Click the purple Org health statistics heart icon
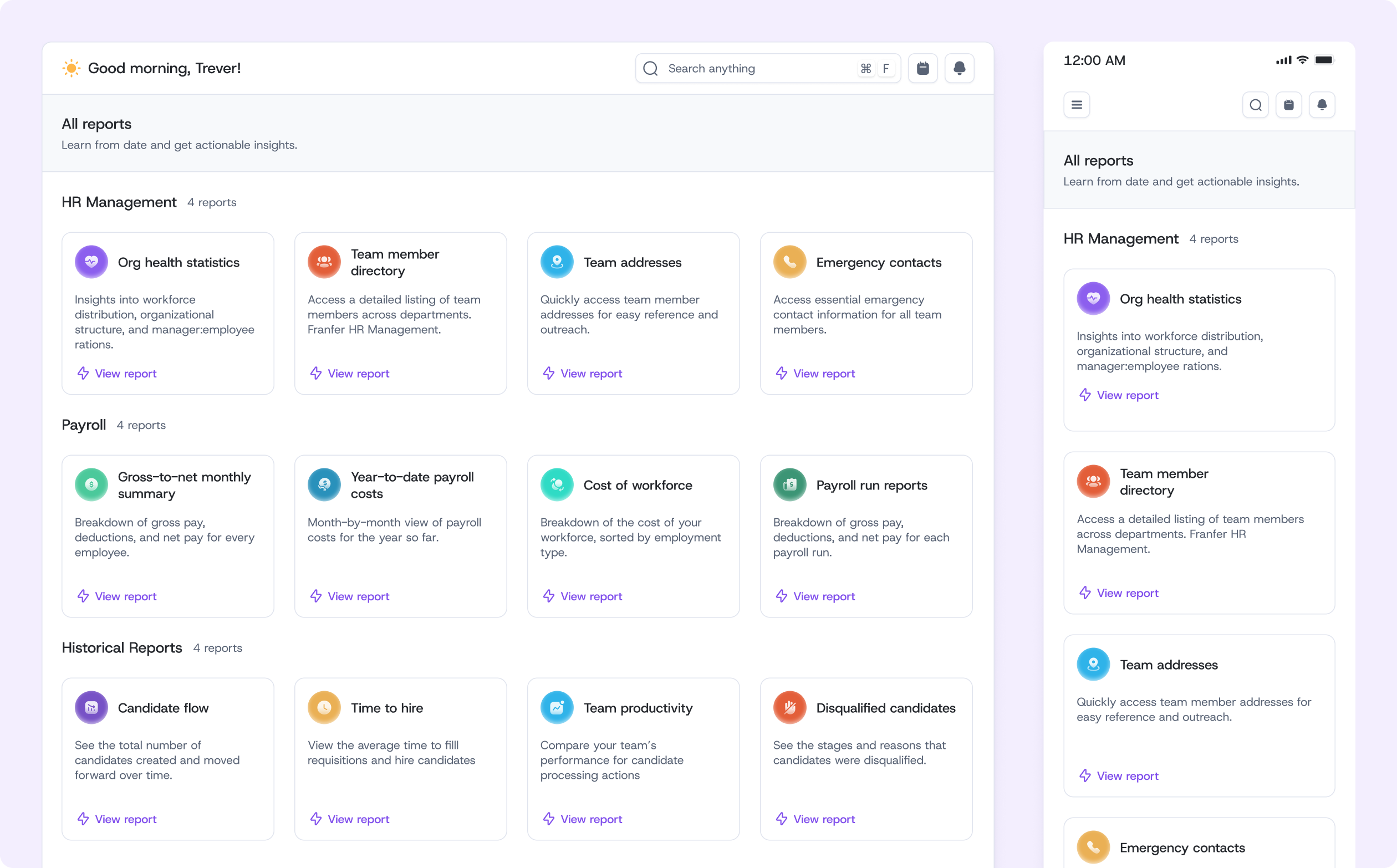The width and height of the screenshot is (1397, 868). tap(91, 262)
